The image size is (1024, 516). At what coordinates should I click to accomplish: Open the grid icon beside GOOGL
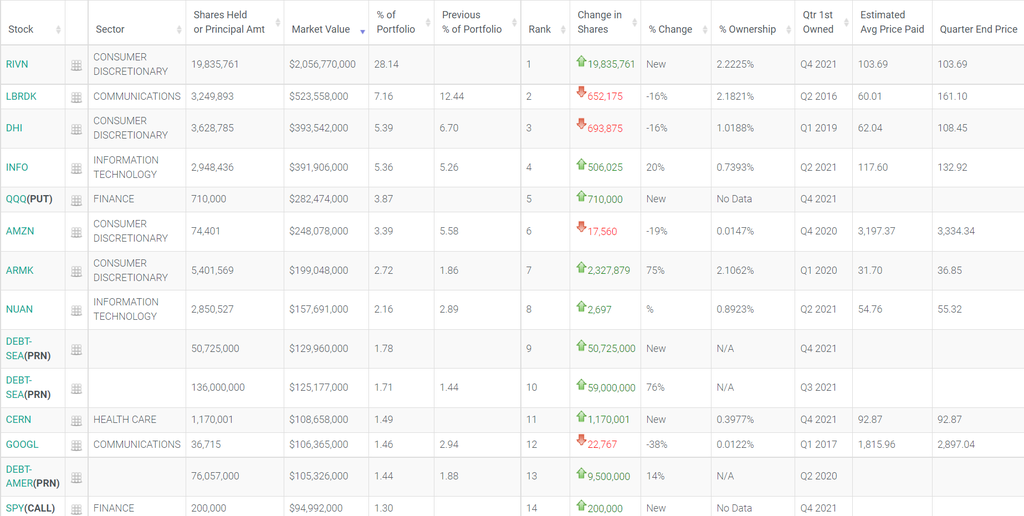[76, 445]
